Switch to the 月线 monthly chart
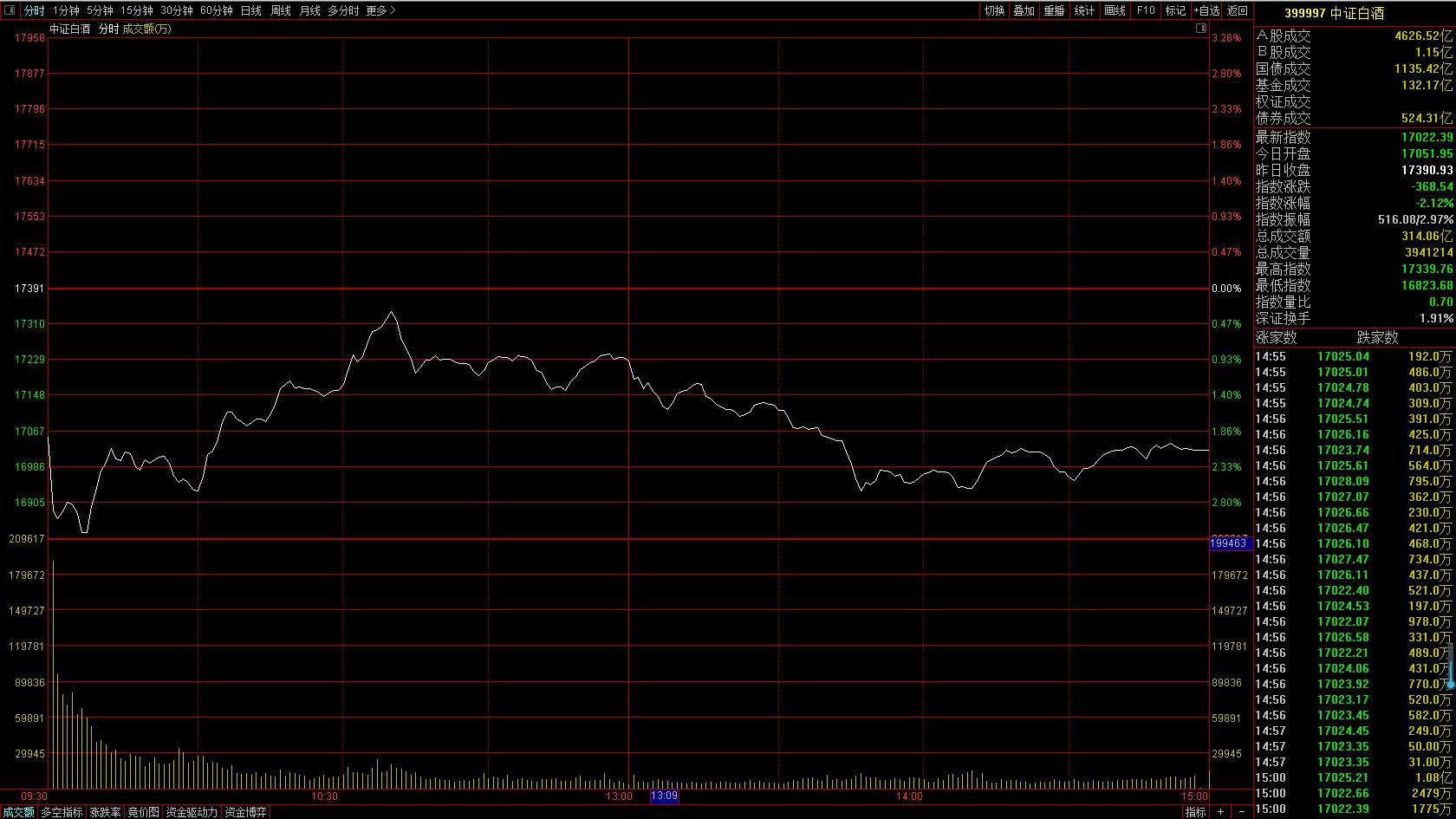 [x=309, y=10]
